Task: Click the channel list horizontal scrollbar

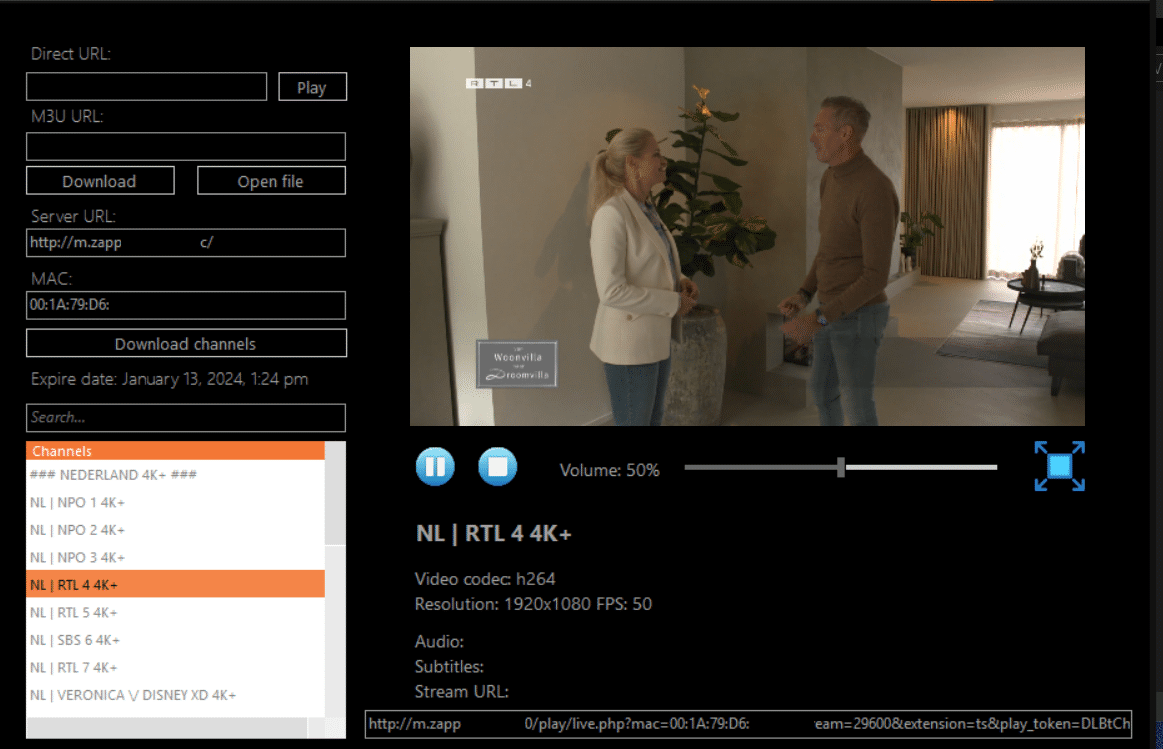Action: click(167, 727)
